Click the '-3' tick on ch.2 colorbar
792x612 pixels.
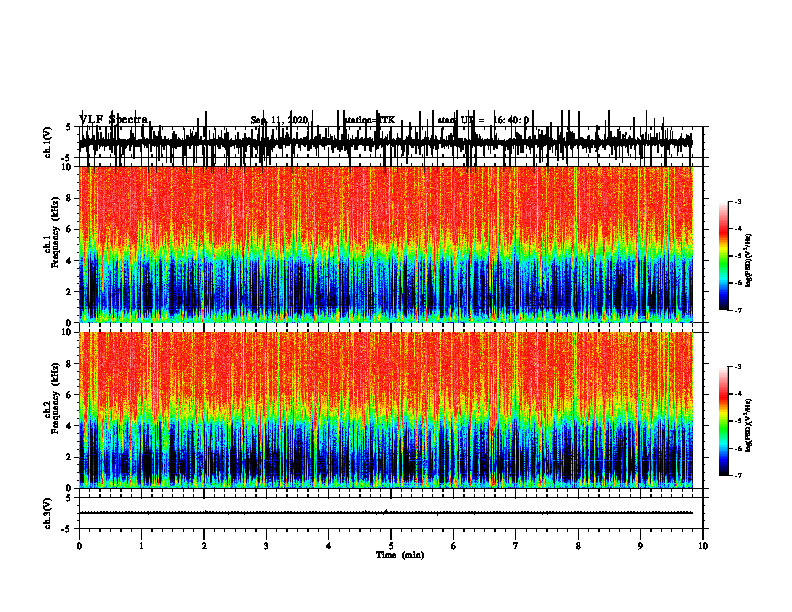click(737, 367)
